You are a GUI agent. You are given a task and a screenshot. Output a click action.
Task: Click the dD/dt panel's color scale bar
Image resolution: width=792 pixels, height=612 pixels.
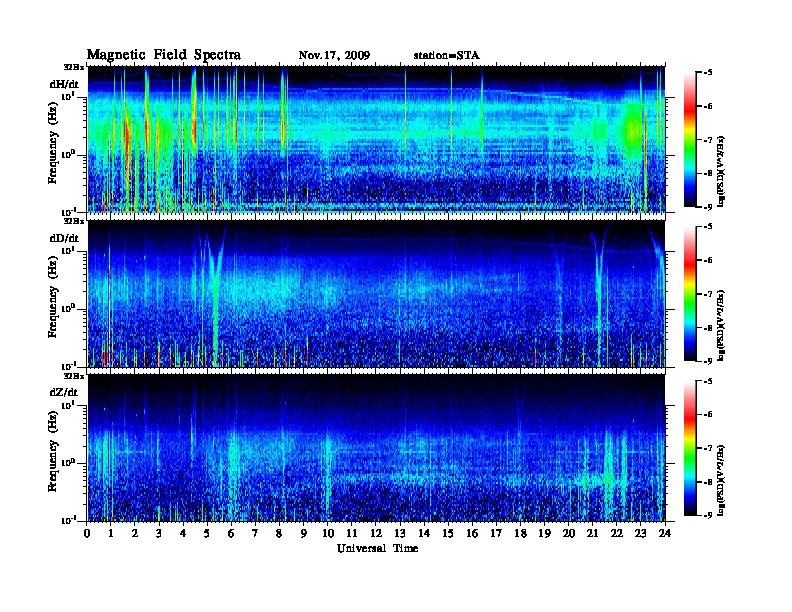point(689,293)
